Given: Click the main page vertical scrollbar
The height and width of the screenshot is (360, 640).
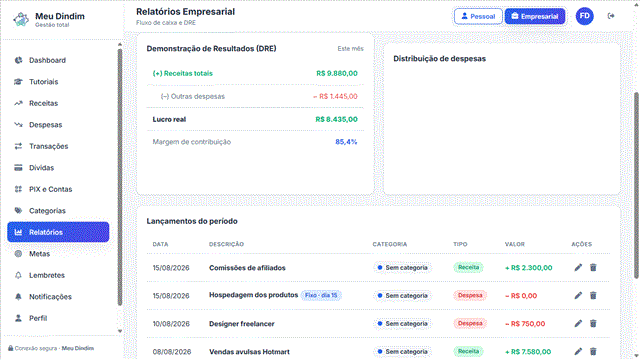Looking at the screenshot, I should tap(636, 186).
